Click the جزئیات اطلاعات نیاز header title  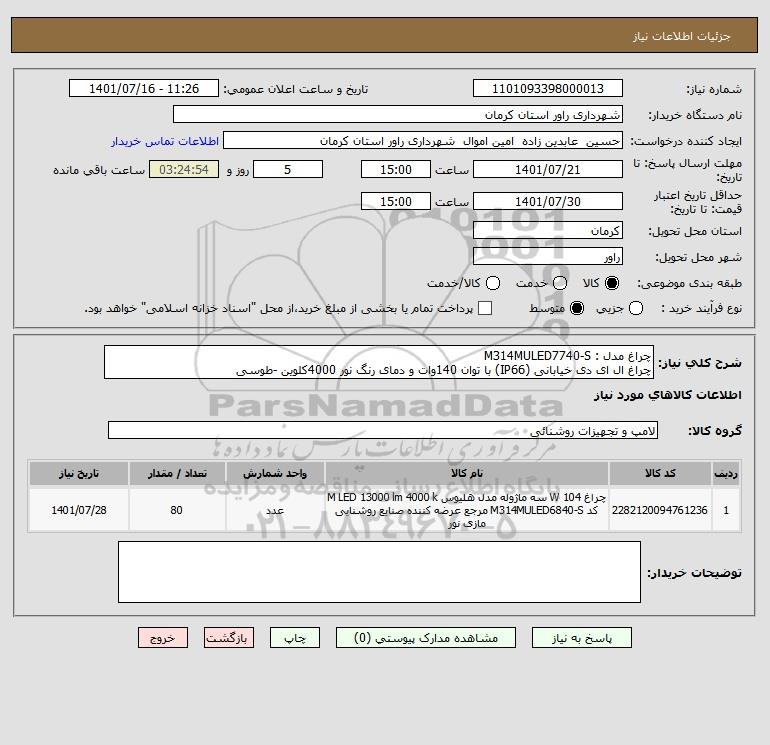coord(682,36)
